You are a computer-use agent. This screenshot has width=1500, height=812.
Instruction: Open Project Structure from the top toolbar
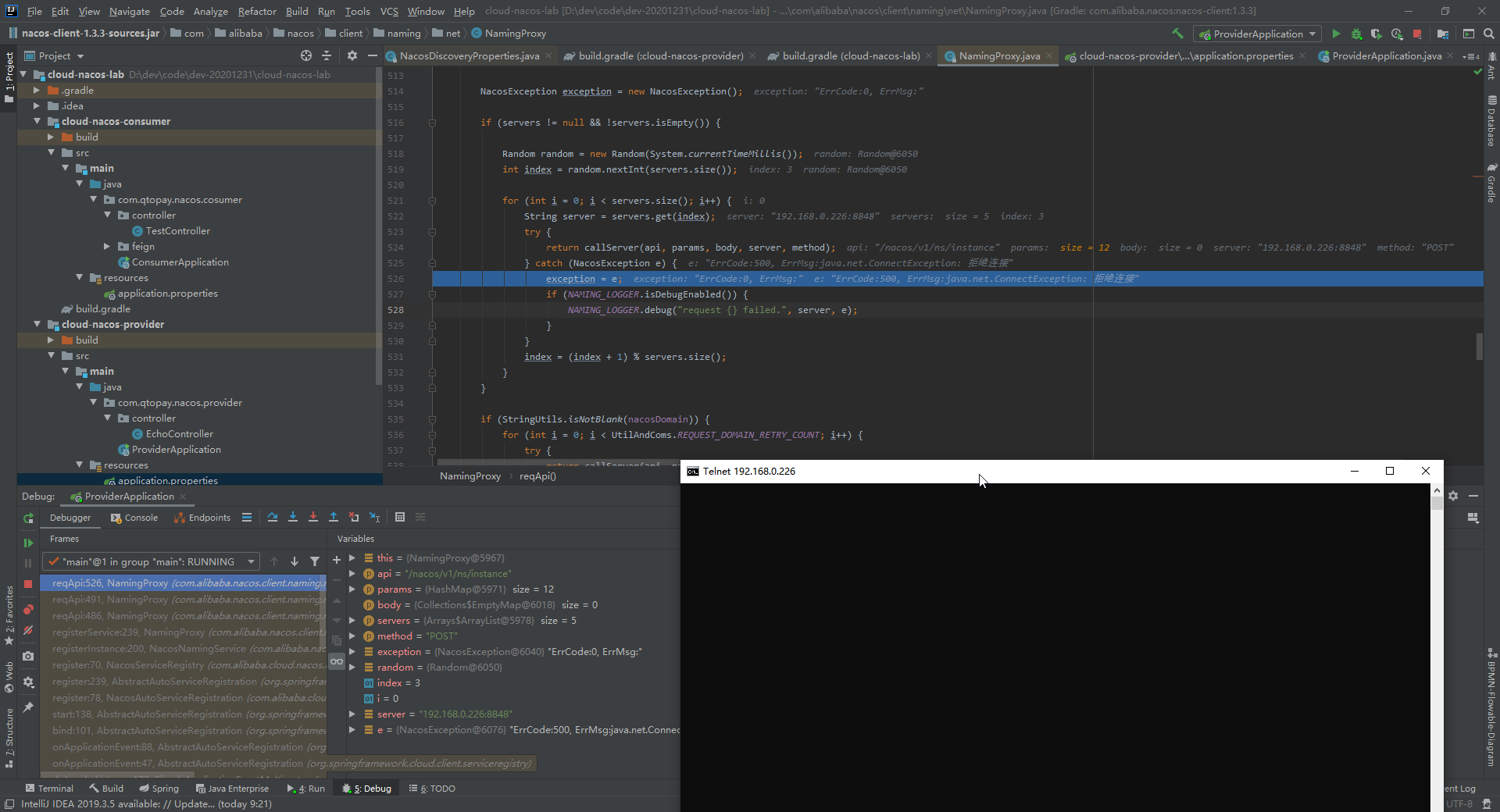pyautogui.click(x=1443, y=34)
